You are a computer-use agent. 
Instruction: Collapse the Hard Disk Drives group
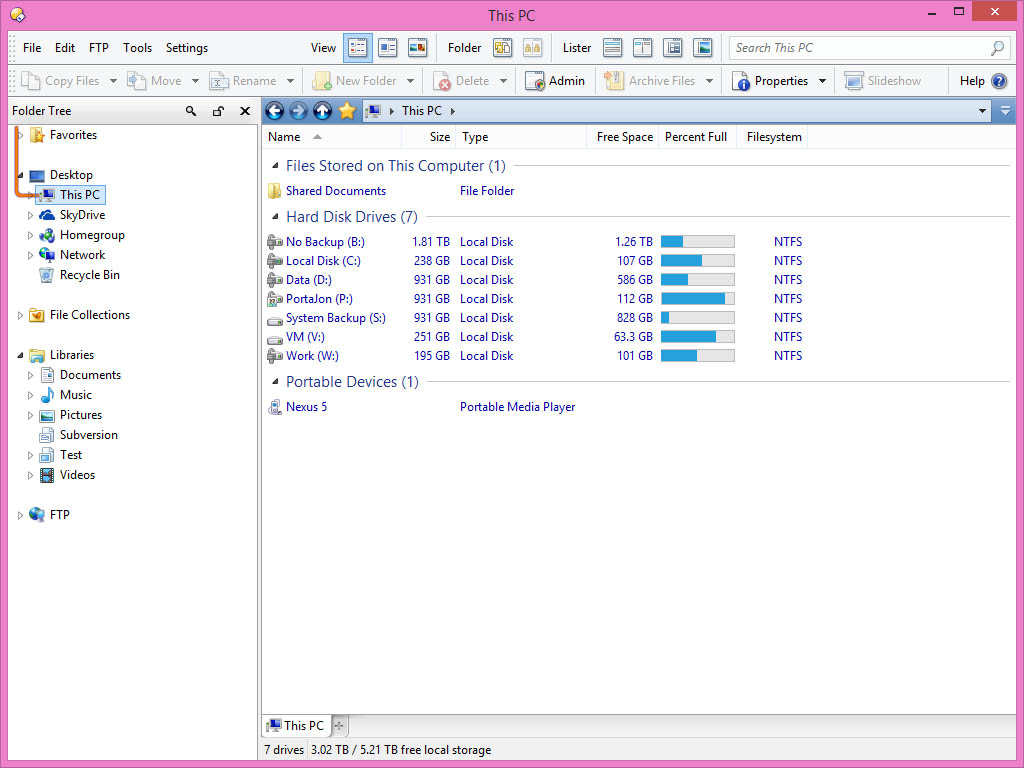[x=275, y=217]
